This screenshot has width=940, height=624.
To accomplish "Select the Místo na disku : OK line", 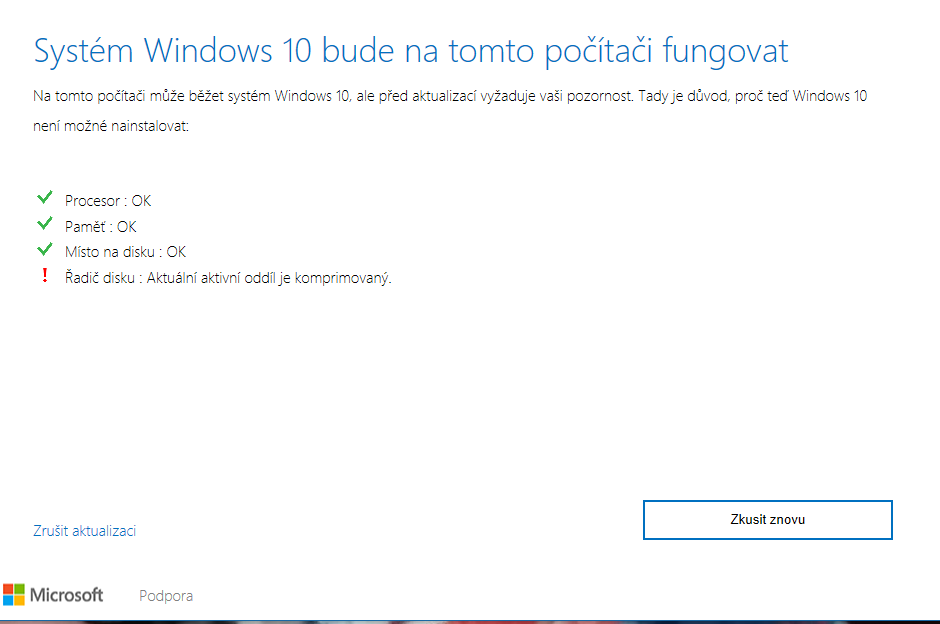I will point(125,252).
